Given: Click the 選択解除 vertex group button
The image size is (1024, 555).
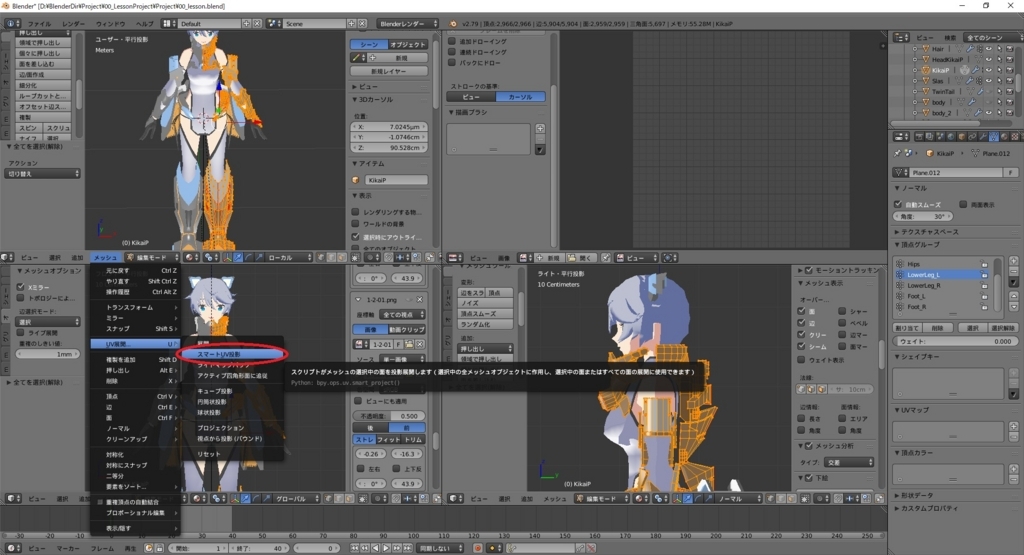Looking at the screenshot, I should [1002, 328].
